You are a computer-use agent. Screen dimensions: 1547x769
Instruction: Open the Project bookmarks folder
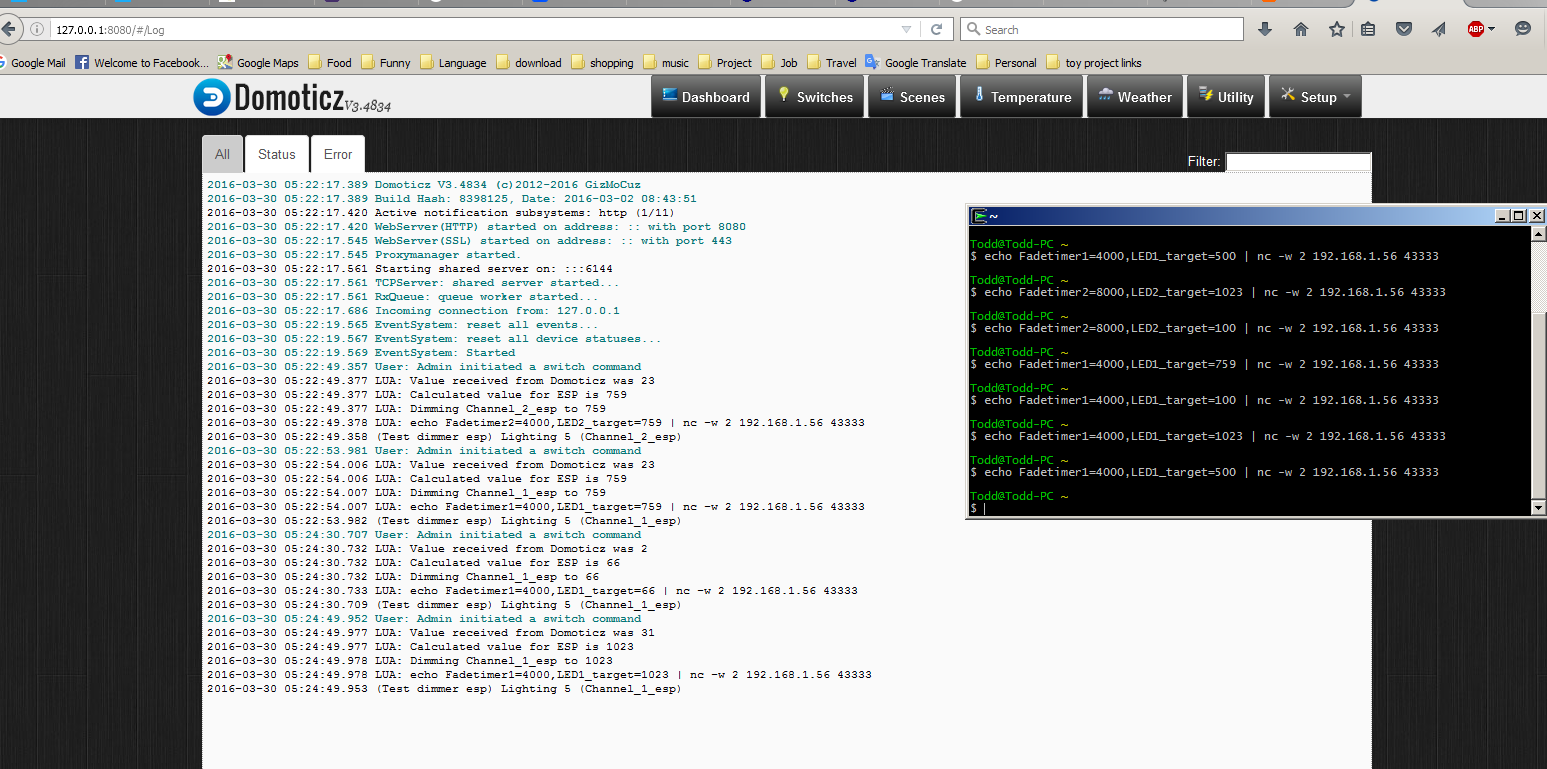tap(725, 62)
